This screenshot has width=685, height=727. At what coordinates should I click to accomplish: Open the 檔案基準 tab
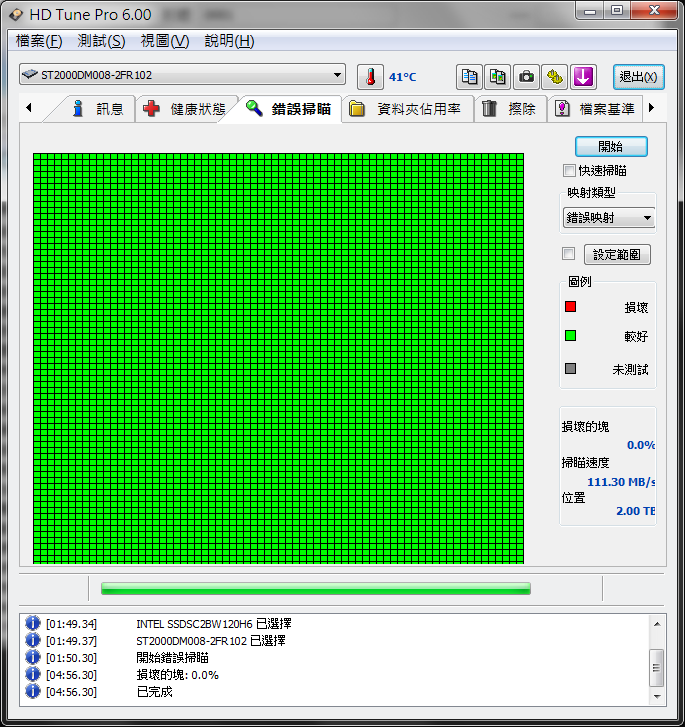click(x=595, y=109)
